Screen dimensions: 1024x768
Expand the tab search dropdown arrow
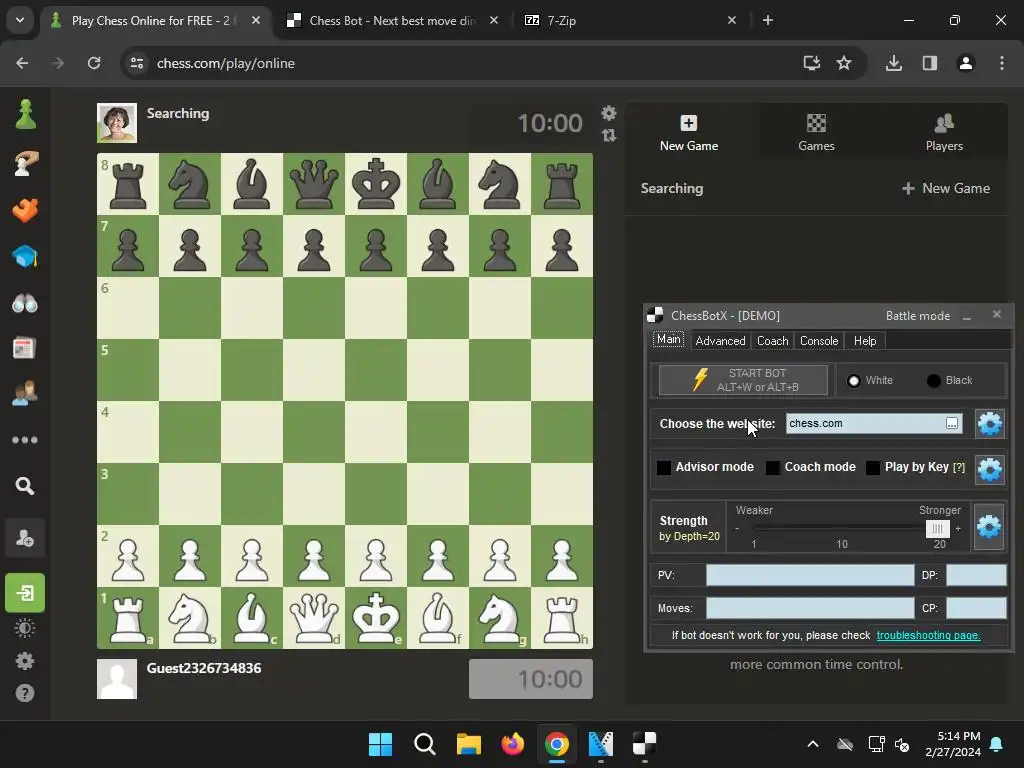[20, 20]
